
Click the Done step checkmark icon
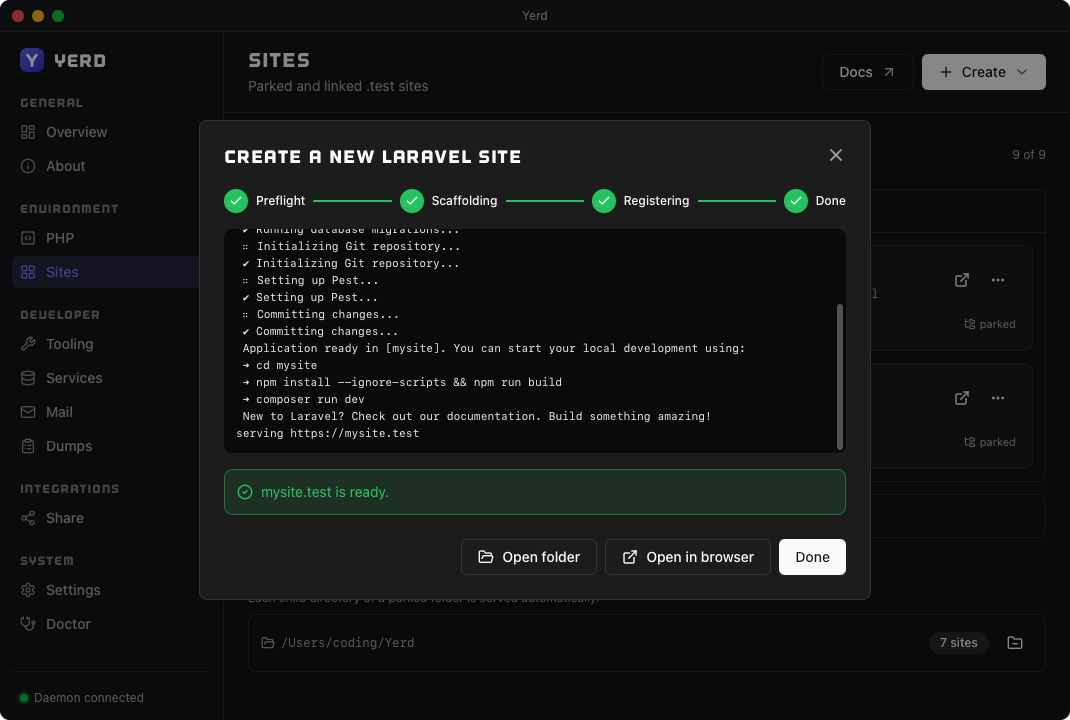[796, 201]
